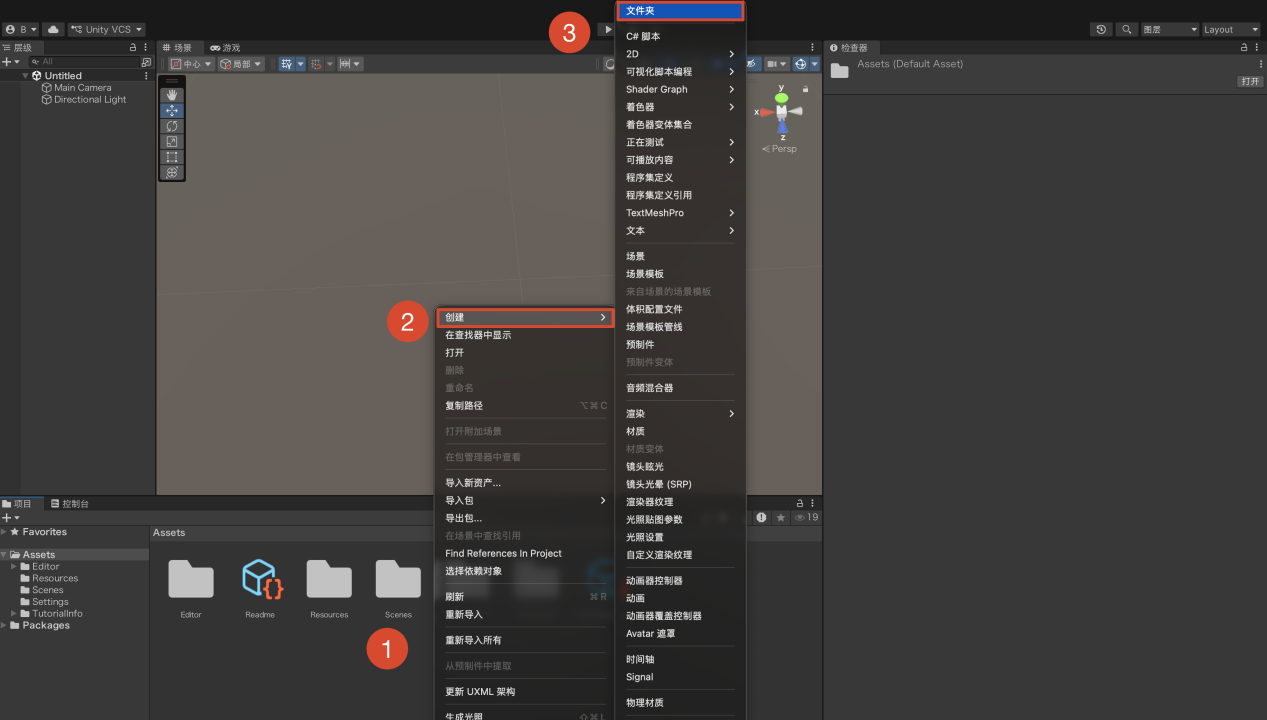This screenshot has height=720, width=1267.
Task: Click the red X axis of gizmo
Action: 765,112
